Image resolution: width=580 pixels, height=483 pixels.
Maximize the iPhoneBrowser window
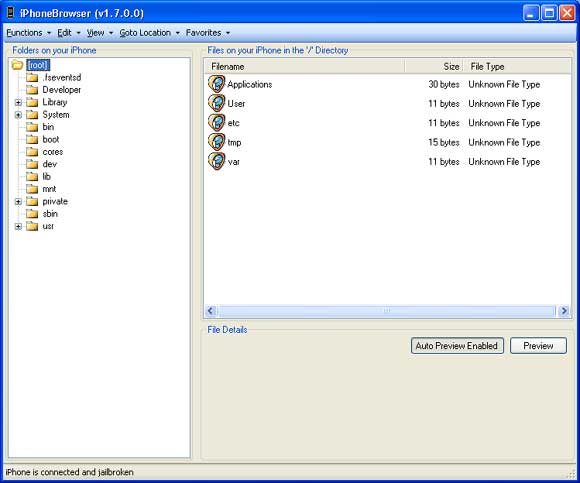click(x=549, y=13)
